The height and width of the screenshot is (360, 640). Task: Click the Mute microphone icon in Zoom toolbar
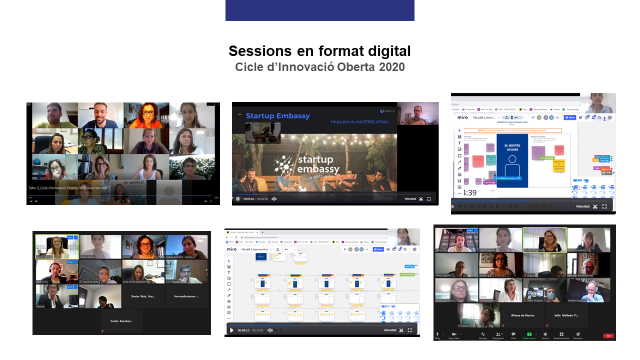[x=438, y=334]
